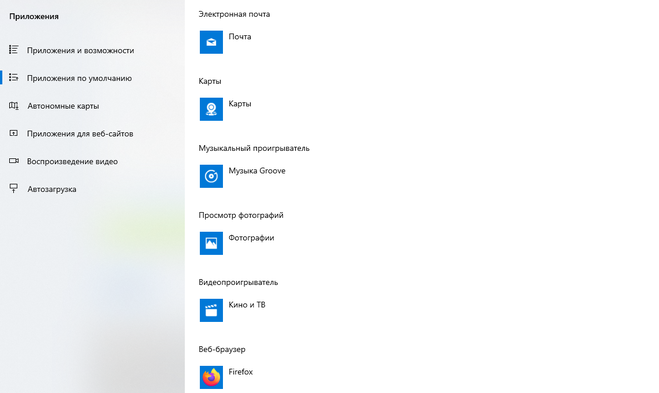Click the Просмотр фотографий heading
Image resolution: width=659 pixels, height=393 pixels.
click(241, 215)
